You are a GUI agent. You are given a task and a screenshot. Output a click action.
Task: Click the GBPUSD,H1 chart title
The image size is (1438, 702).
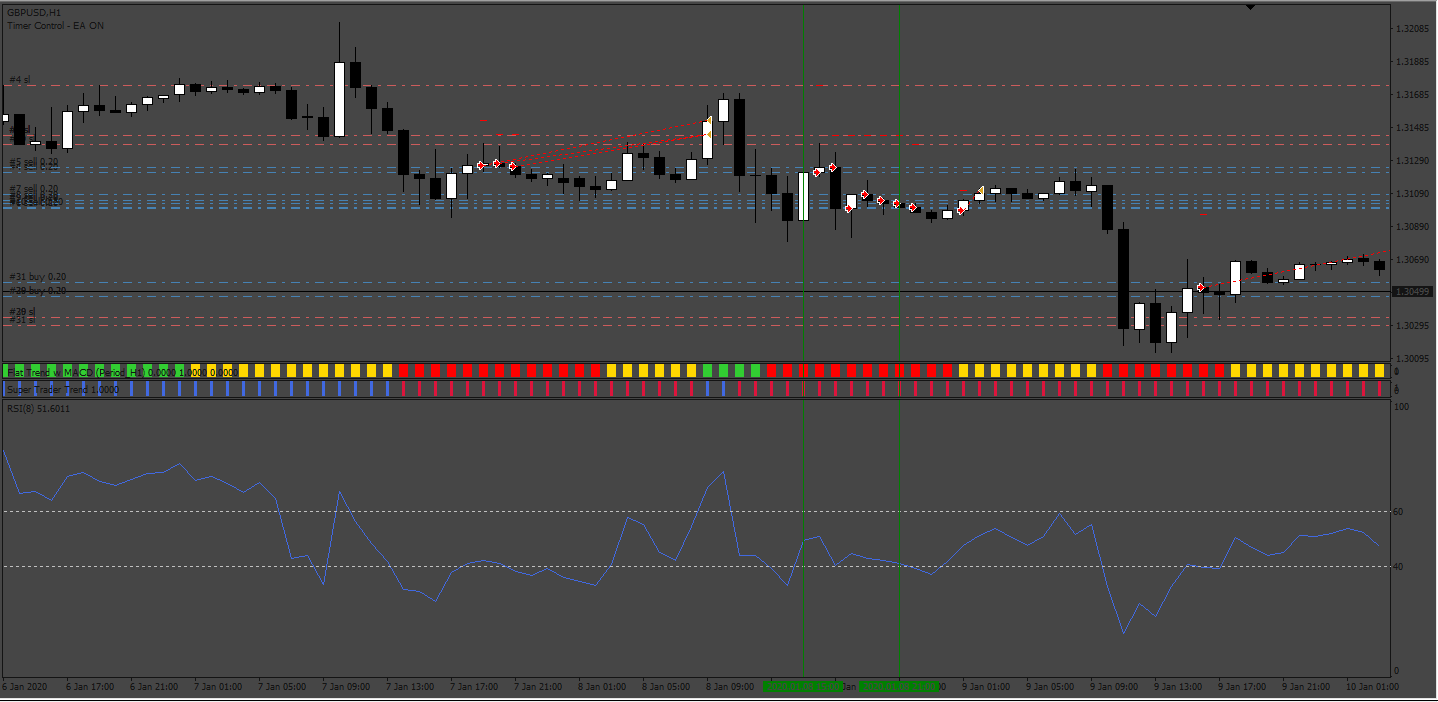(34, 13)
